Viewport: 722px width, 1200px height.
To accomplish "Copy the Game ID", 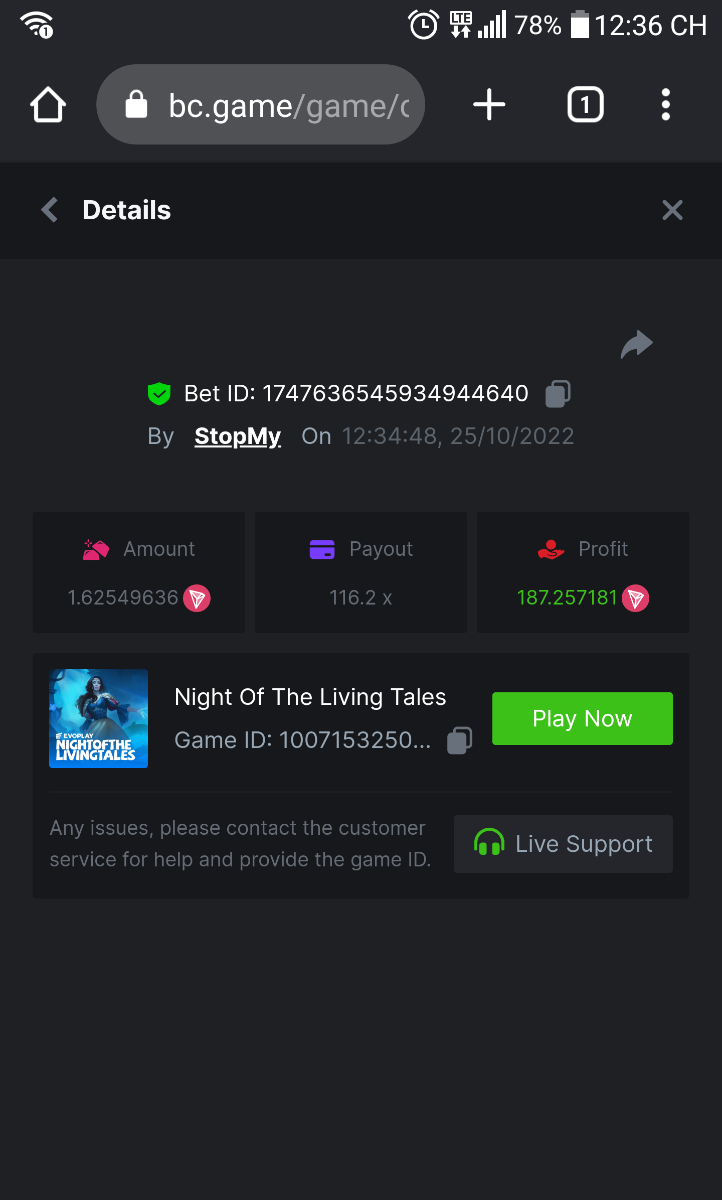I will (x=459, y=741).
